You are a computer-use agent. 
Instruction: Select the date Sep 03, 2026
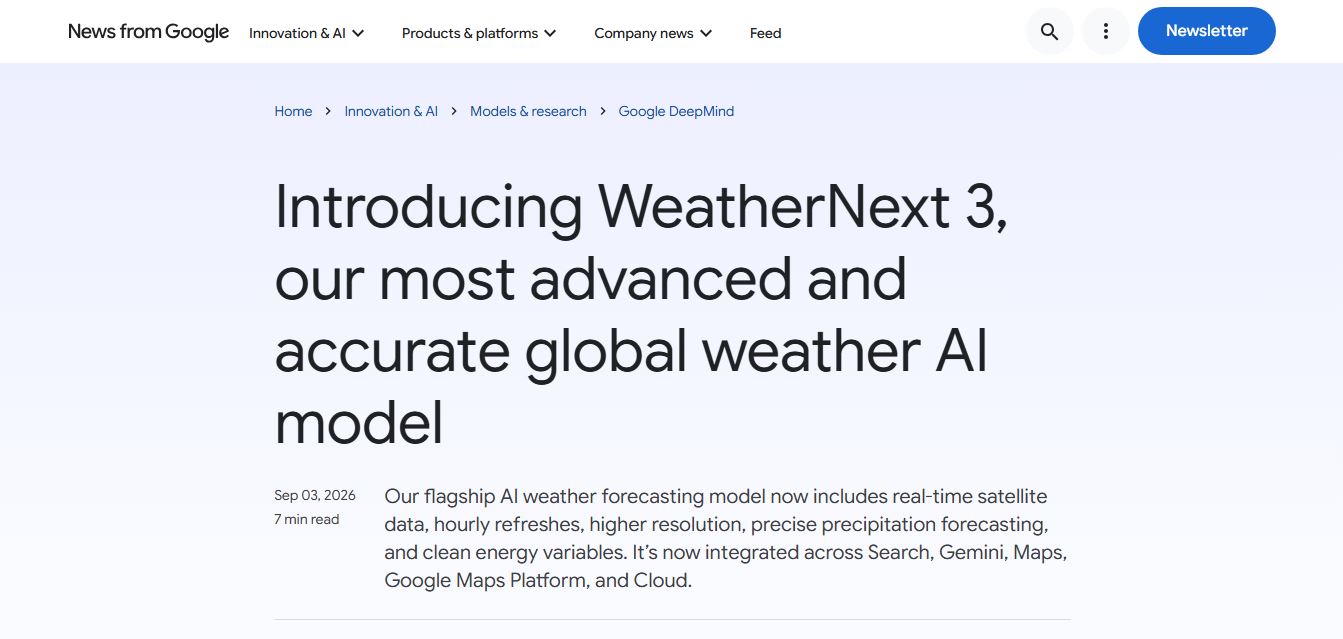pos(315,495)
